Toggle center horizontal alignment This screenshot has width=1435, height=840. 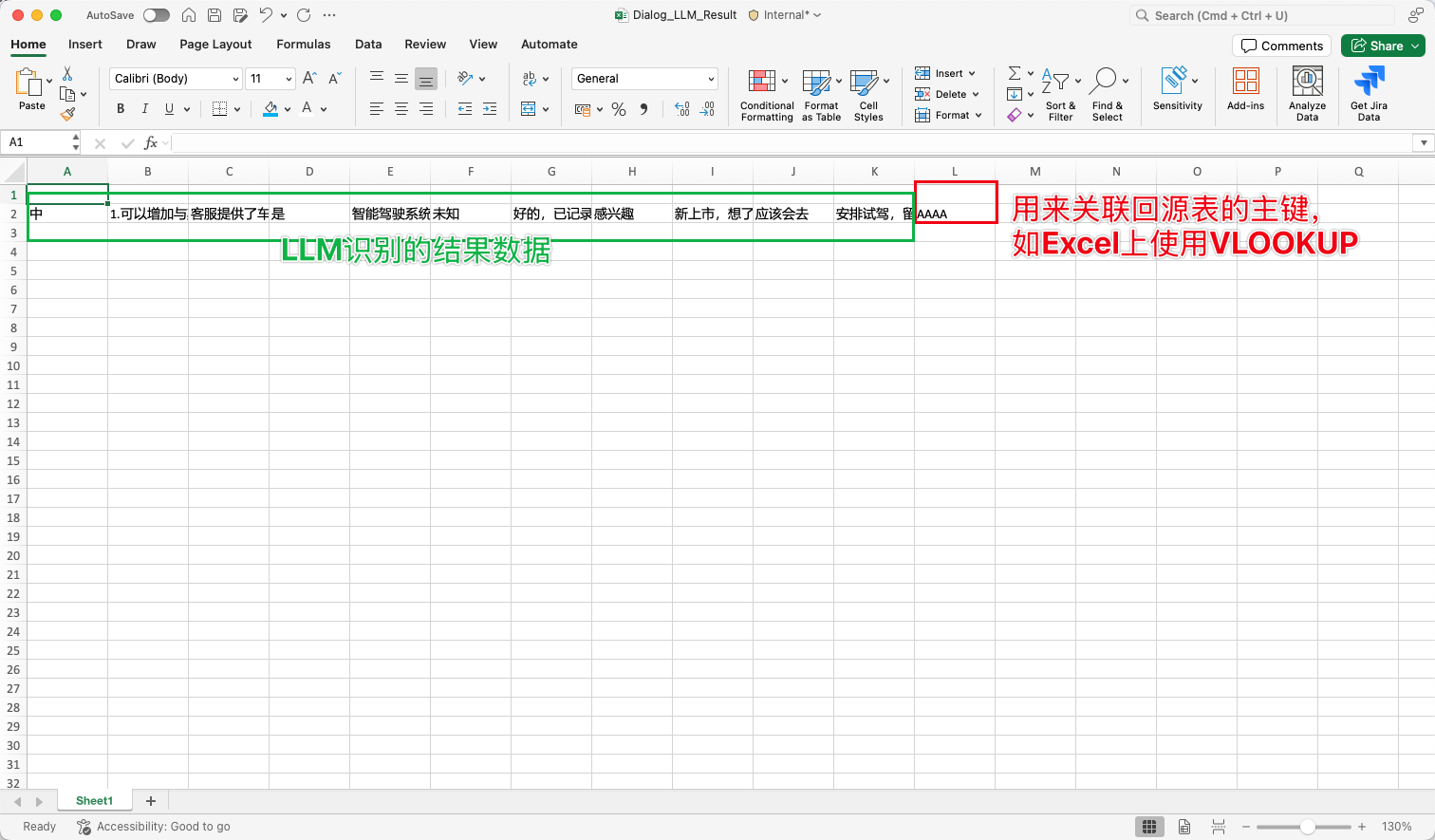pyautogui.click(x=401, y=109)
